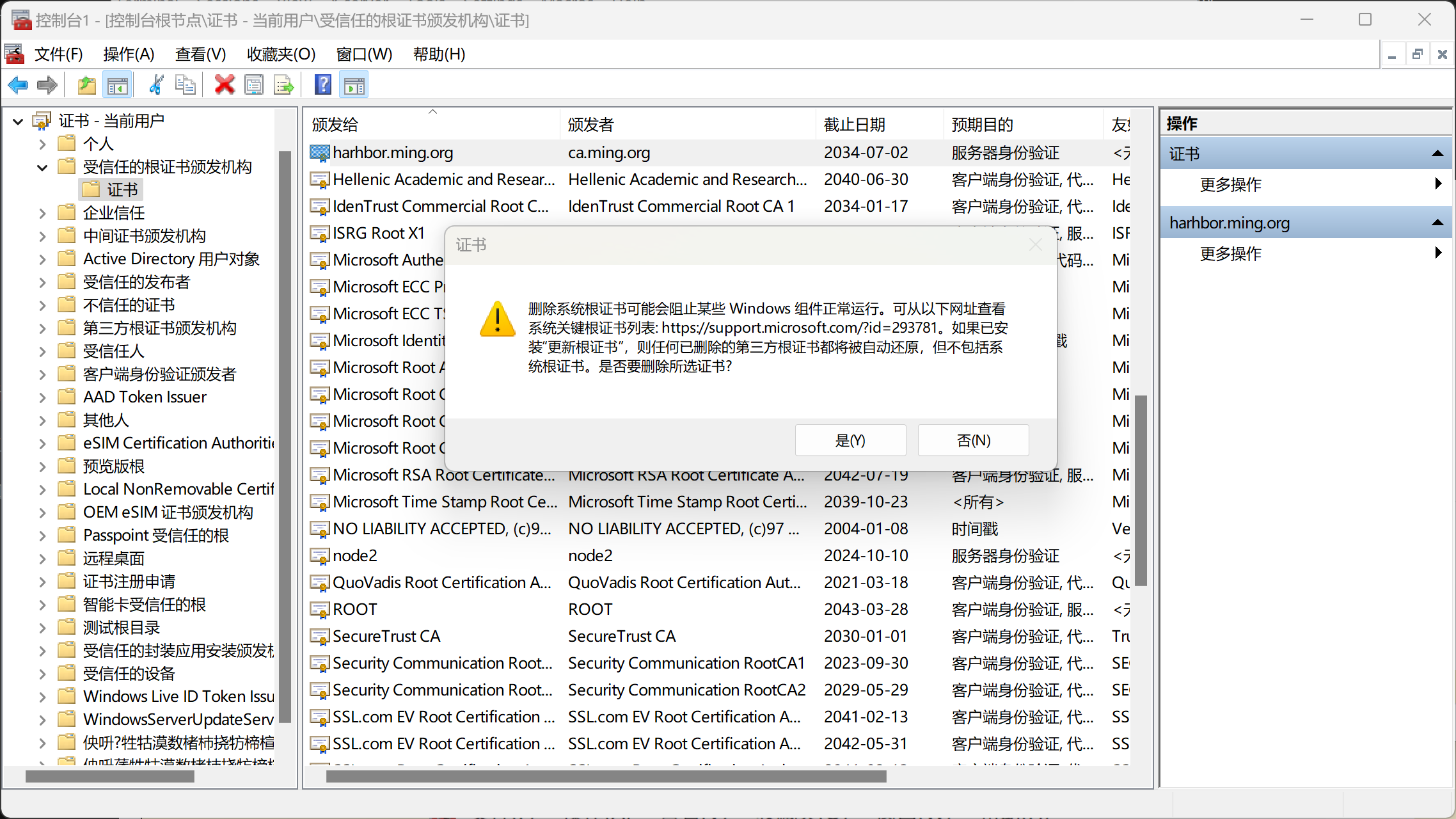
Task: Click the Export List toolbar icon
Action: click(x=283, y=85)
